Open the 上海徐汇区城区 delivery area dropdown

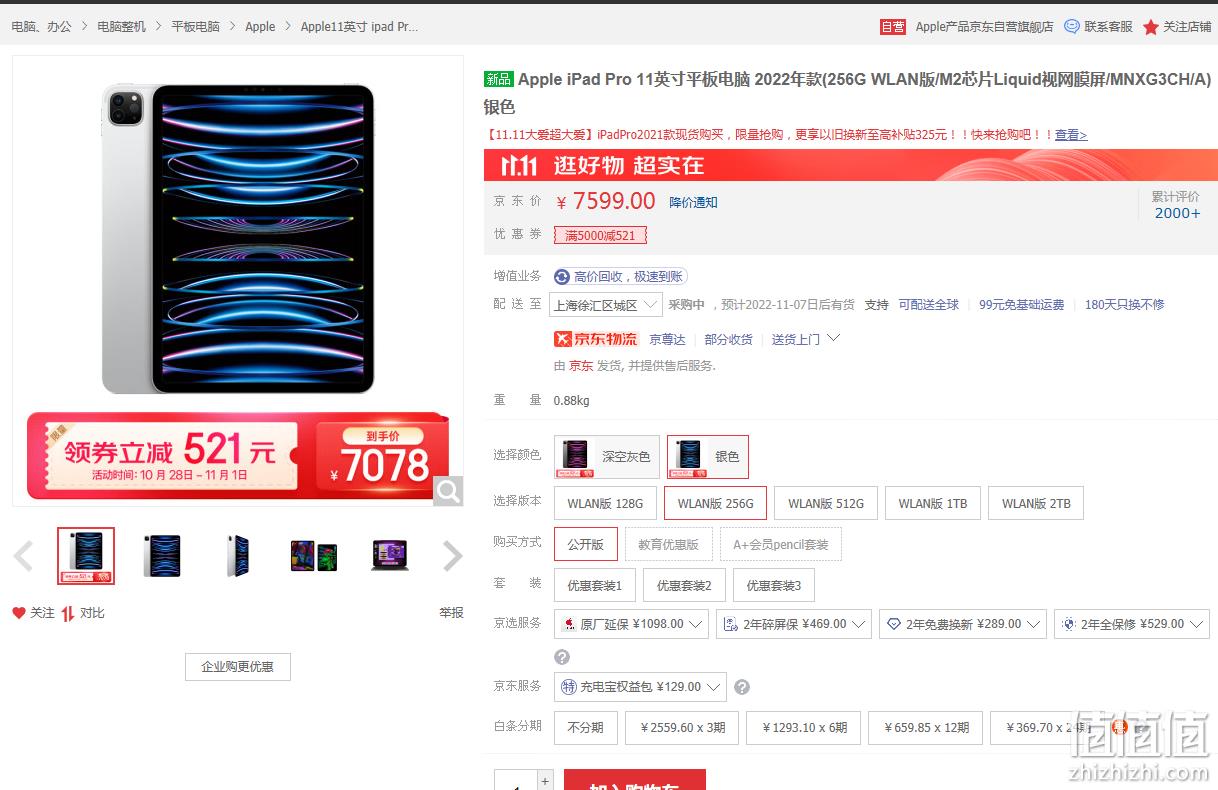click(606, 305)
